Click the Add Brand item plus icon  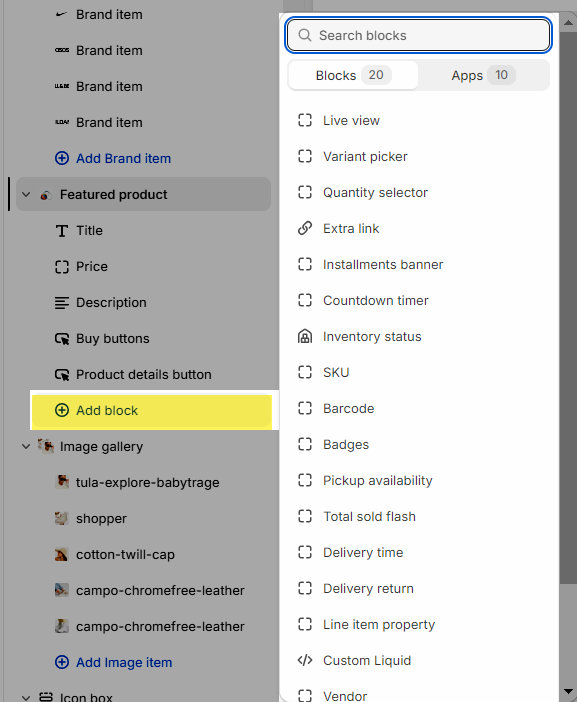tap(62, 158)
